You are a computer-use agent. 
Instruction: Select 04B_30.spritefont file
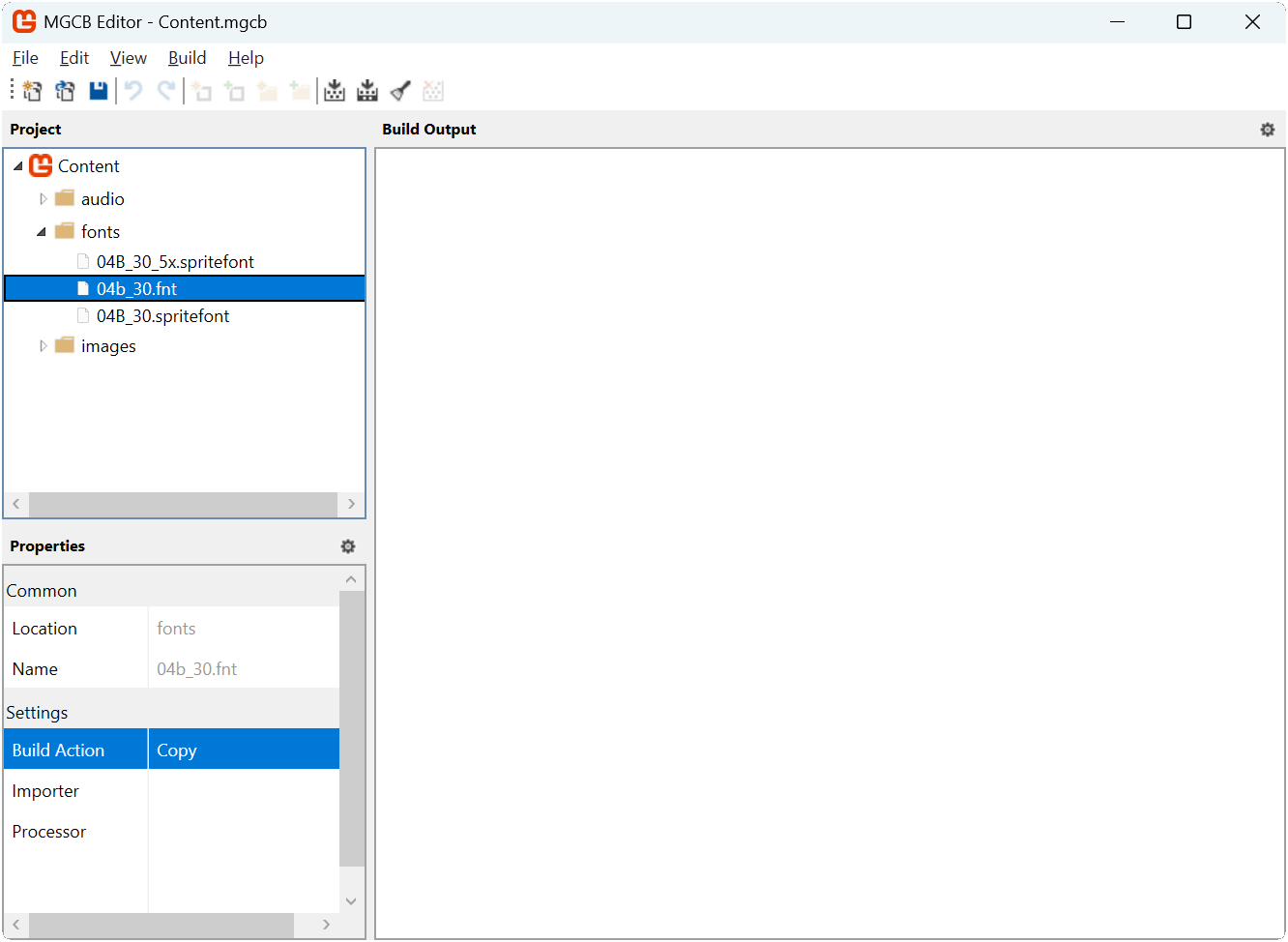tap(162, 316)
